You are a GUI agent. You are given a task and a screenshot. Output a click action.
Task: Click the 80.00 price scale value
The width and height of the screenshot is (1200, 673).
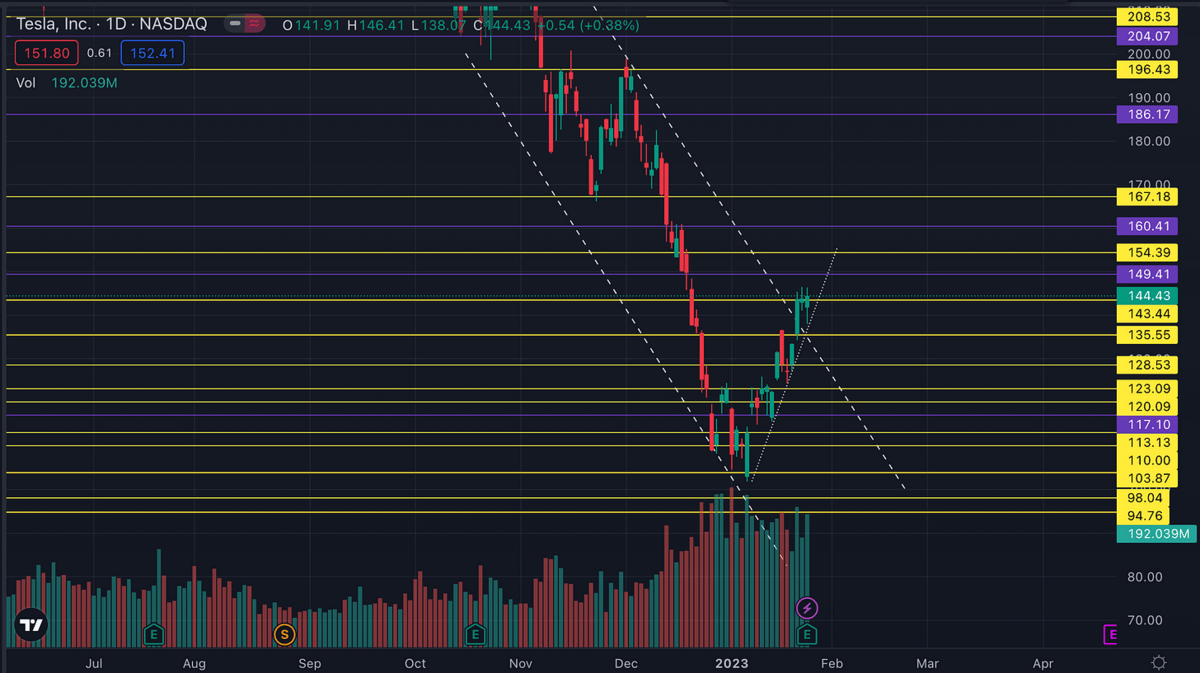click(x=1146, y=577)
